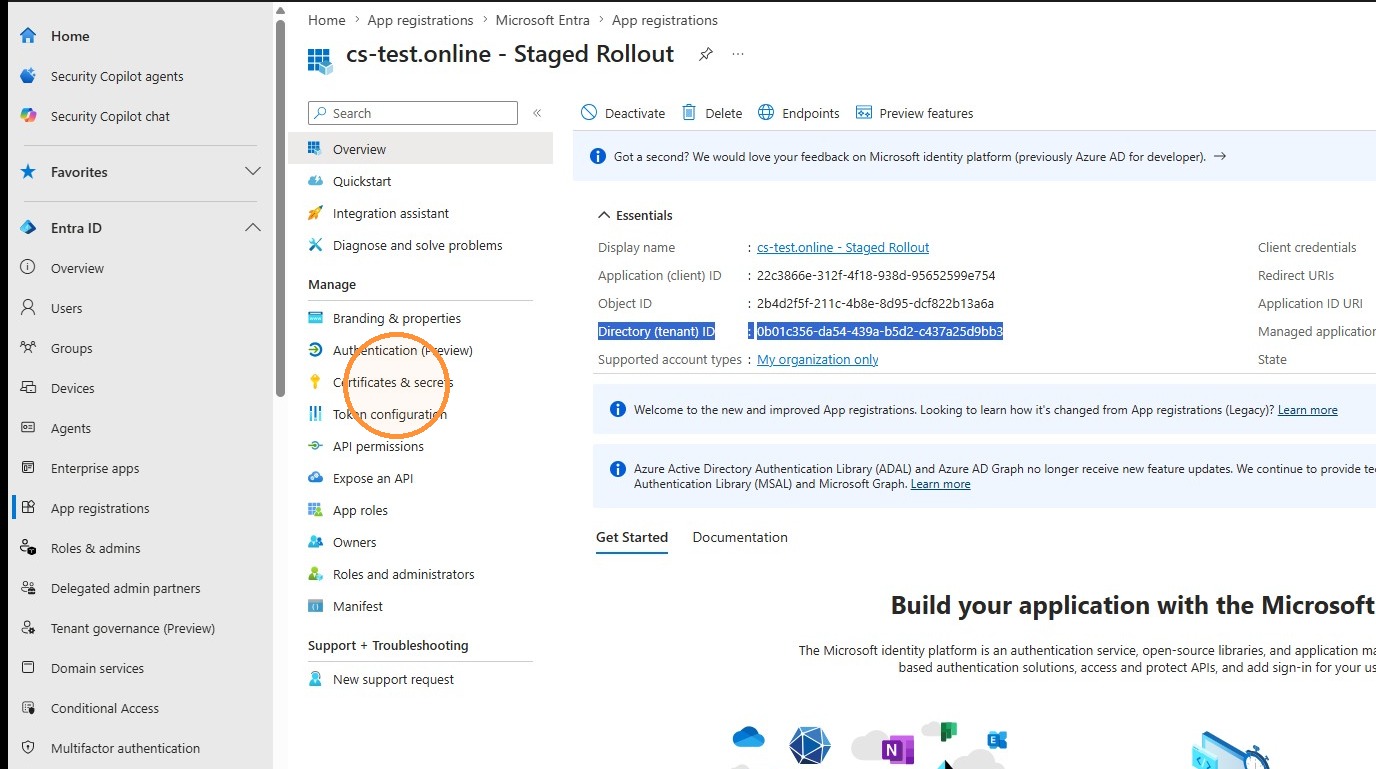
Task: Delete the app registration
Action: click(x=712, y=113)
